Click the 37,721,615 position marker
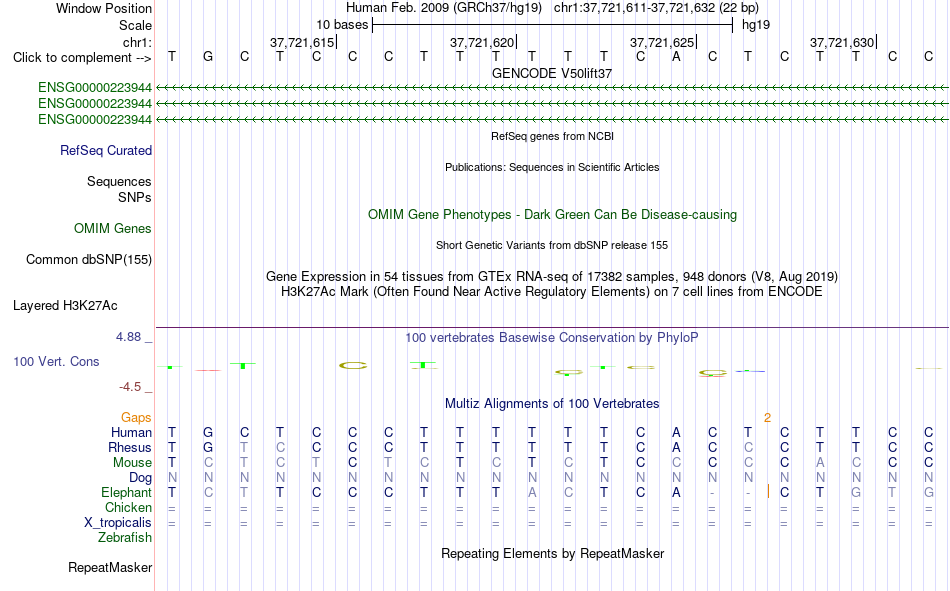The image size is (950, 591). pyautogui.click(x=302, y=42)
